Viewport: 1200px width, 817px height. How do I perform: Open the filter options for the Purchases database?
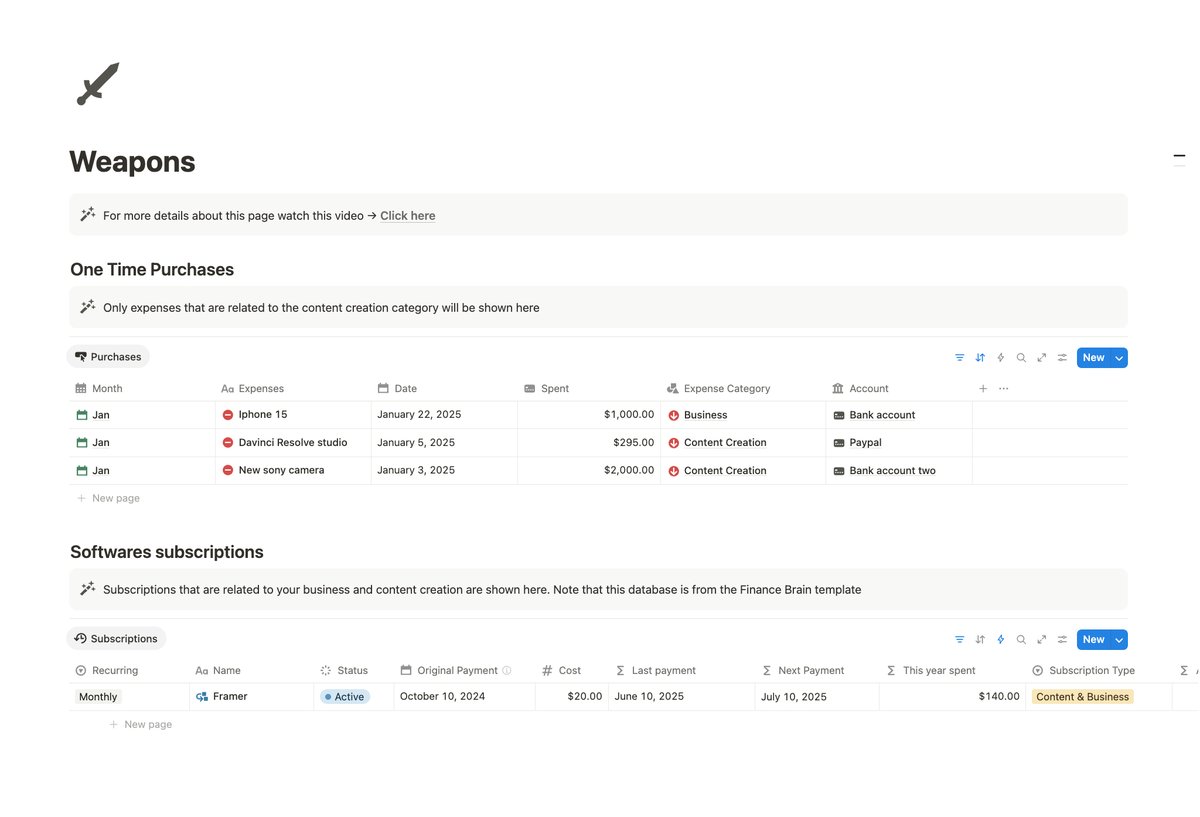[x=959, y=357]
